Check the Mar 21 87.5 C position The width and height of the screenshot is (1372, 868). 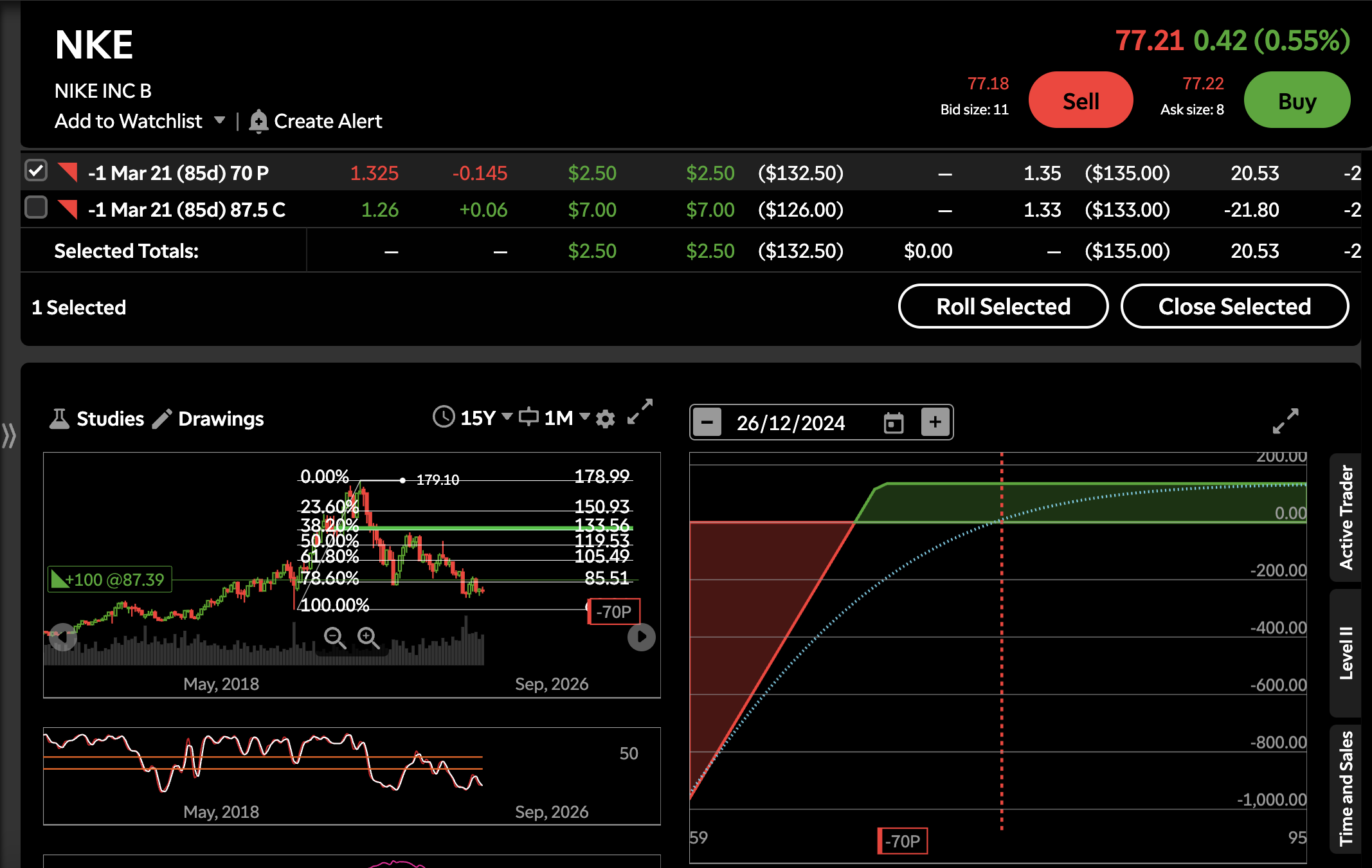[36, 208]
